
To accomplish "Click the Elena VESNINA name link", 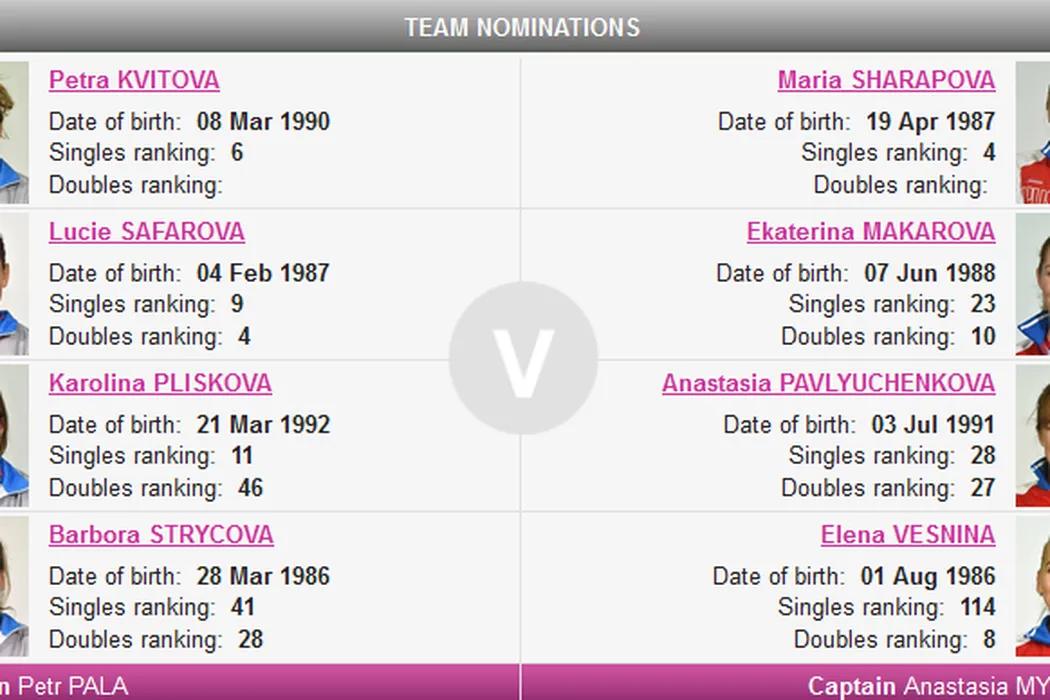I will tap(907, 535).
